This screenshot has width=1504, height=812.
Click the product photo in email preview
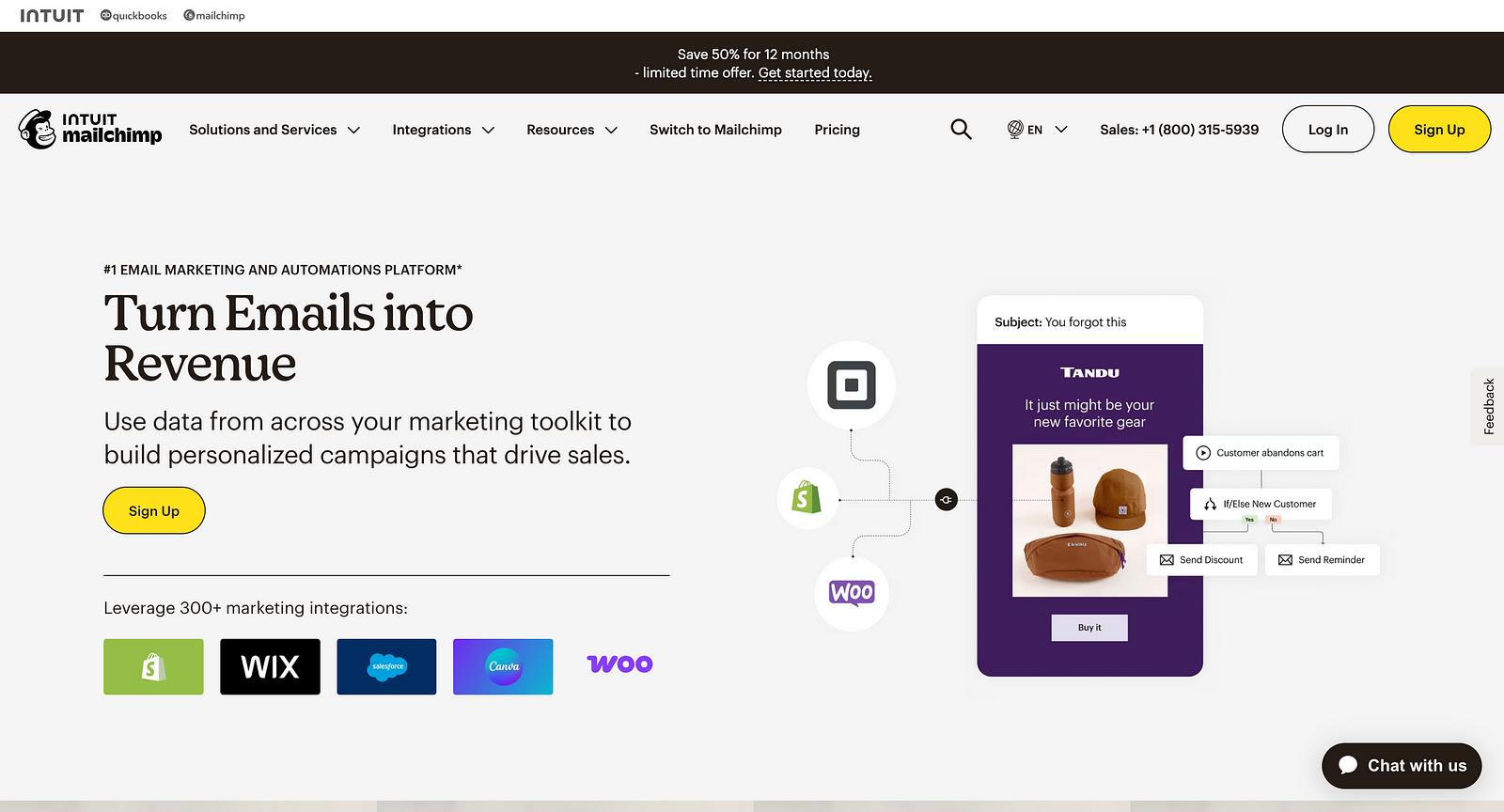1089,521
